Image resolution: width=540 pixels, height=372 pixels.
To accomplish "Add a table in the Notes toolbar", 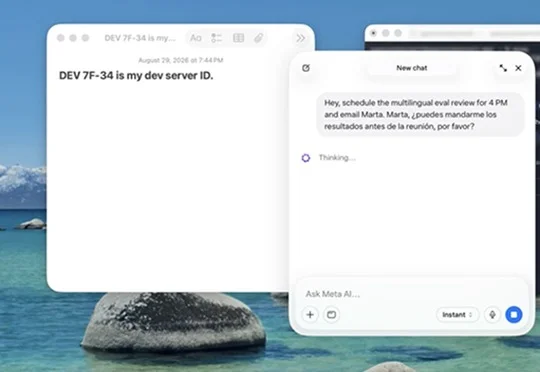I will (238, 38).
